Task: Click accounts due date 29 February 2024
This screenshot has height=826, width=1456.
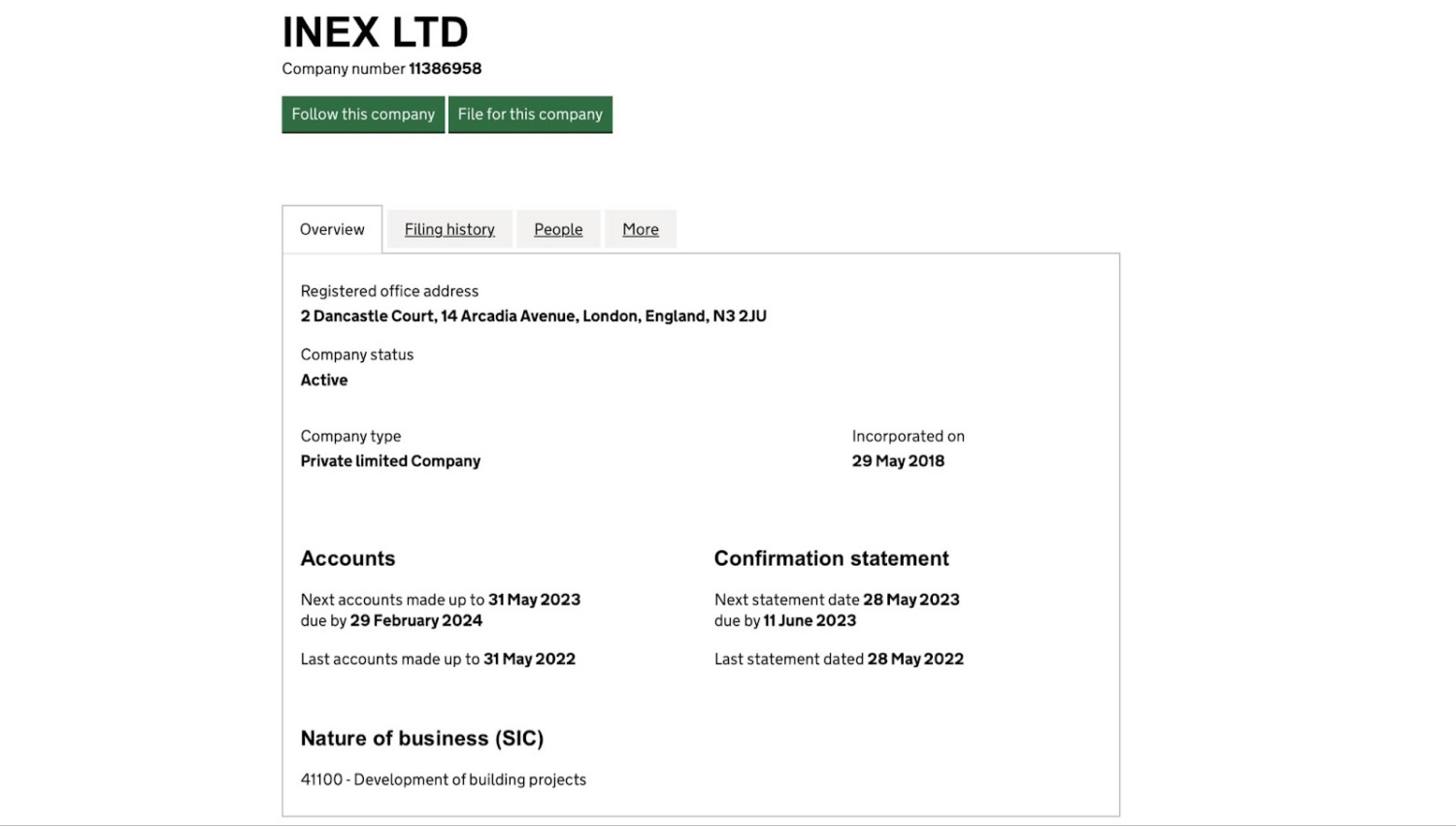Action: point(416,620)
